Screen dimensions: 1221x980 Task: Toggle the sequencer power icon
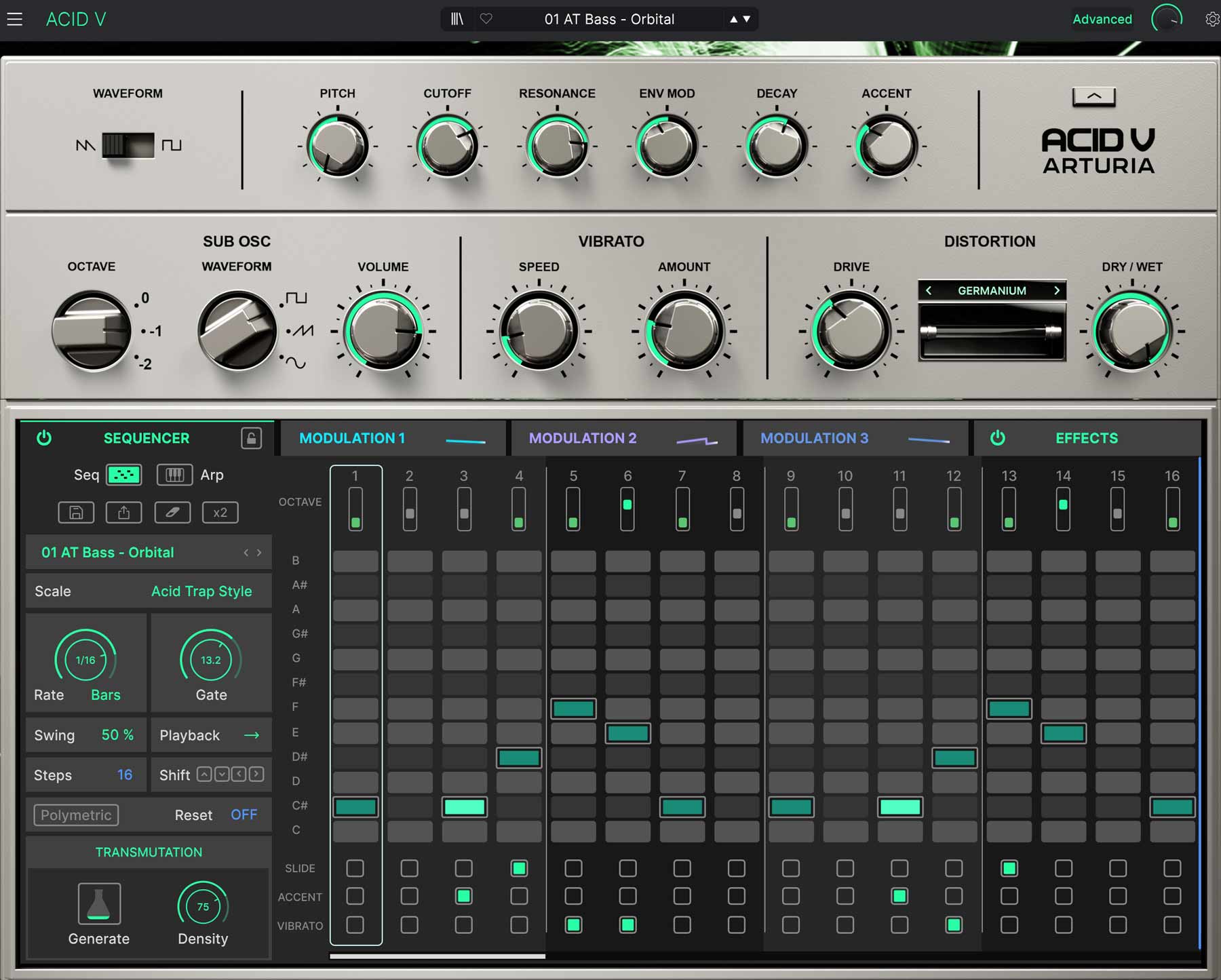[x=44, y=438]
